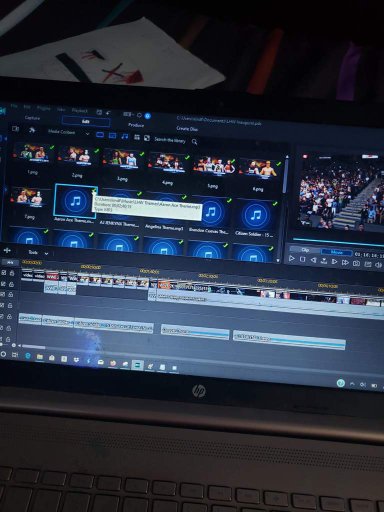Select Movie mode in preview panel

(336, 252)
